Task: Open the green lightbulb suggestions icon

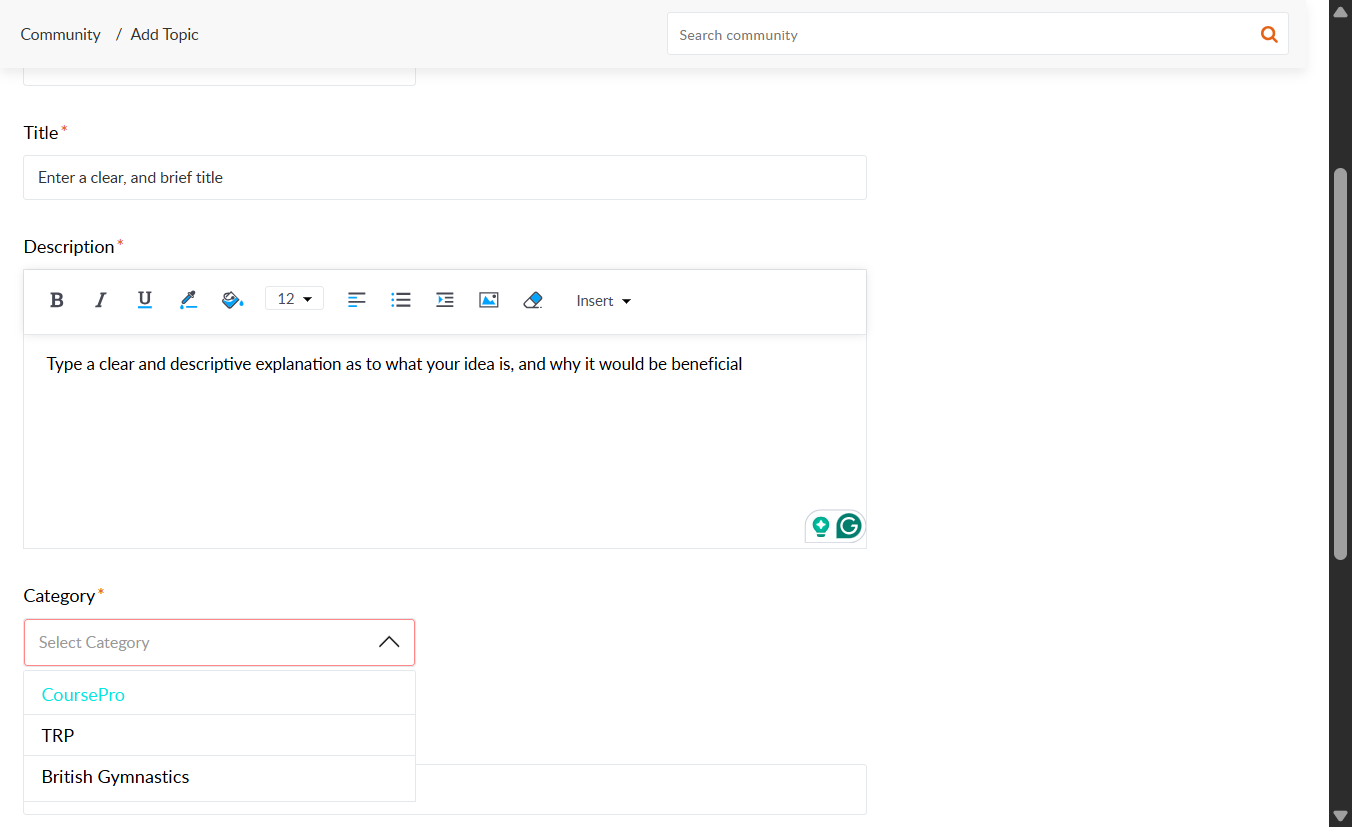Action: pyautogui.click(x=821, y=526)
